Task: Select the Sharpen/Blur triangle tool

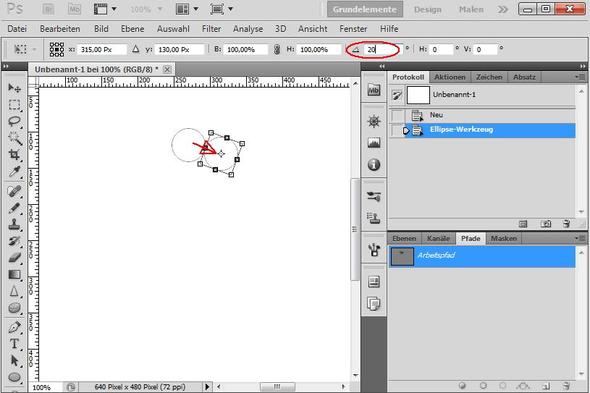Action: tap(14, 291)
